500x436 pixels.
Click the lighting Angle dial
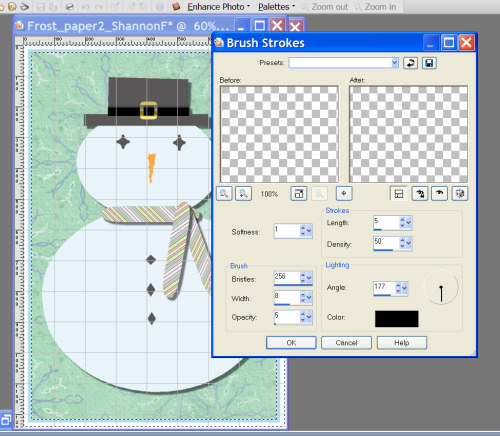pos(441,287)
